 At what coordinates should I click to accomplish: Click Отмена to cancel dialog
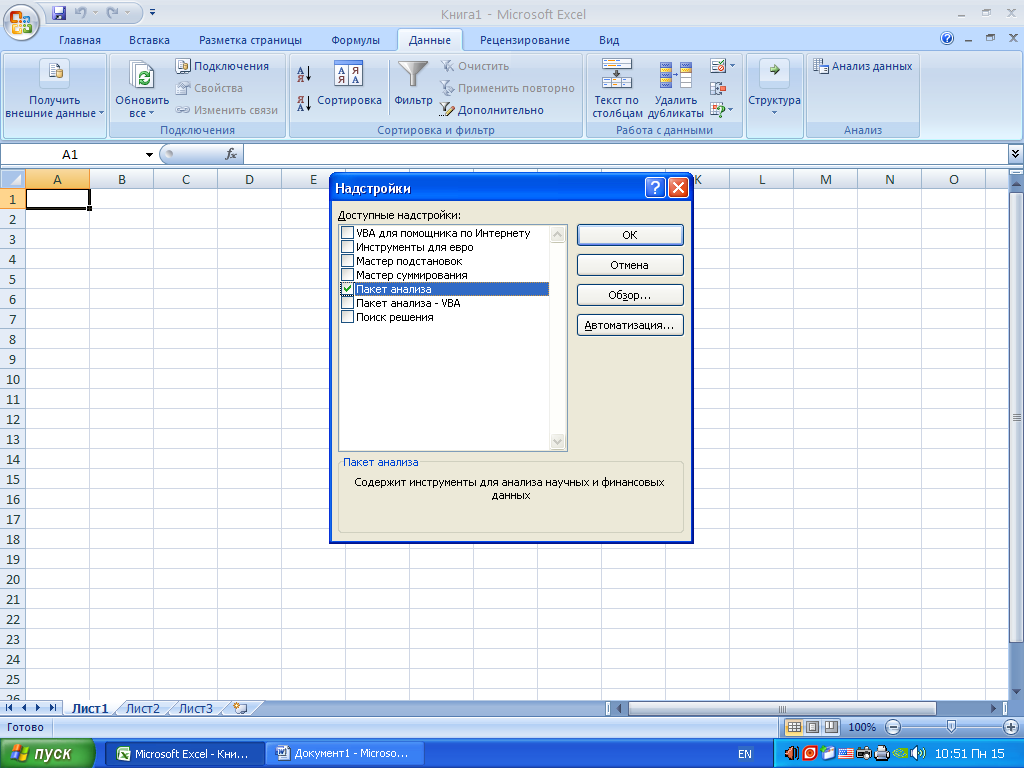[x=630, y=265]
